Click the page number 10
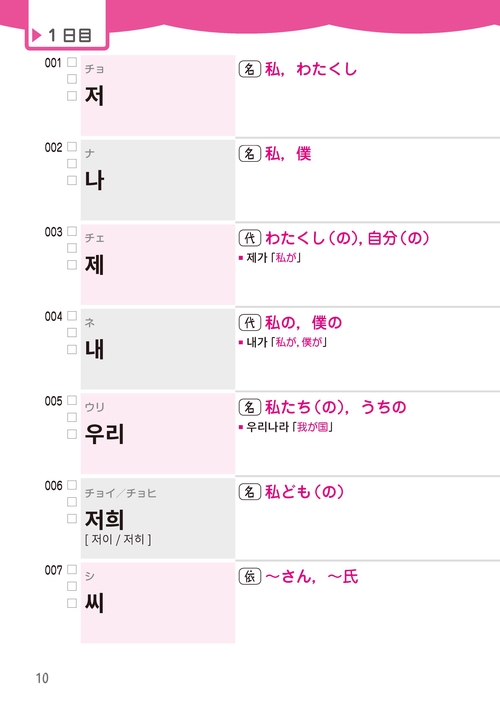 coord(42,678)
